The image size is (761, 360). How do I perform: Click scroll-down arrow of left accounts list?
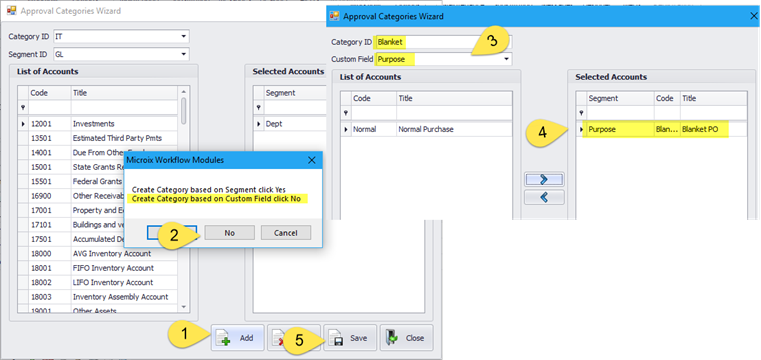[x=183, y=307]
